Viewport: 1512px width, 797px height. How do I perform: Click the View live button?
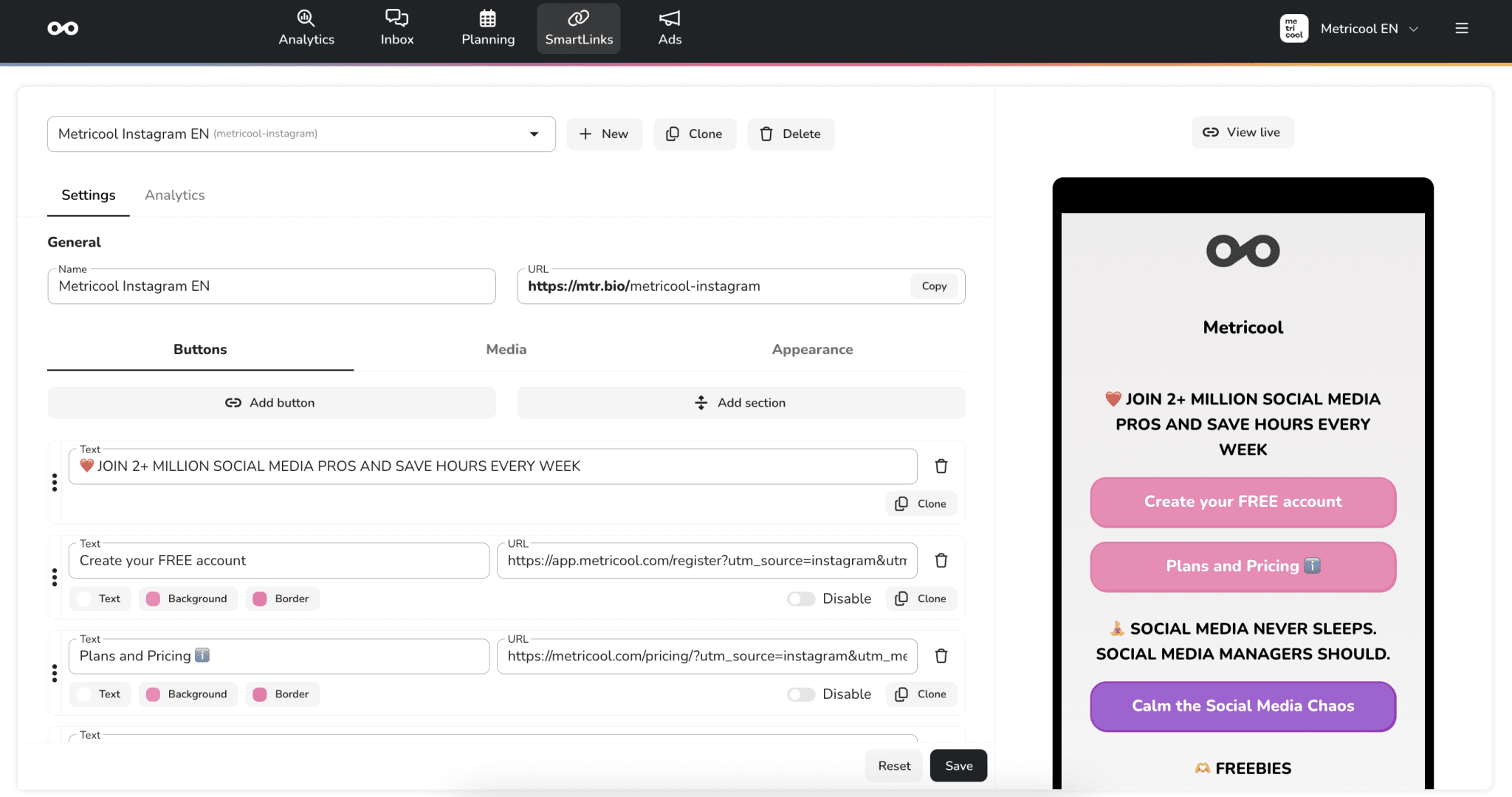tap(1243, 133)
